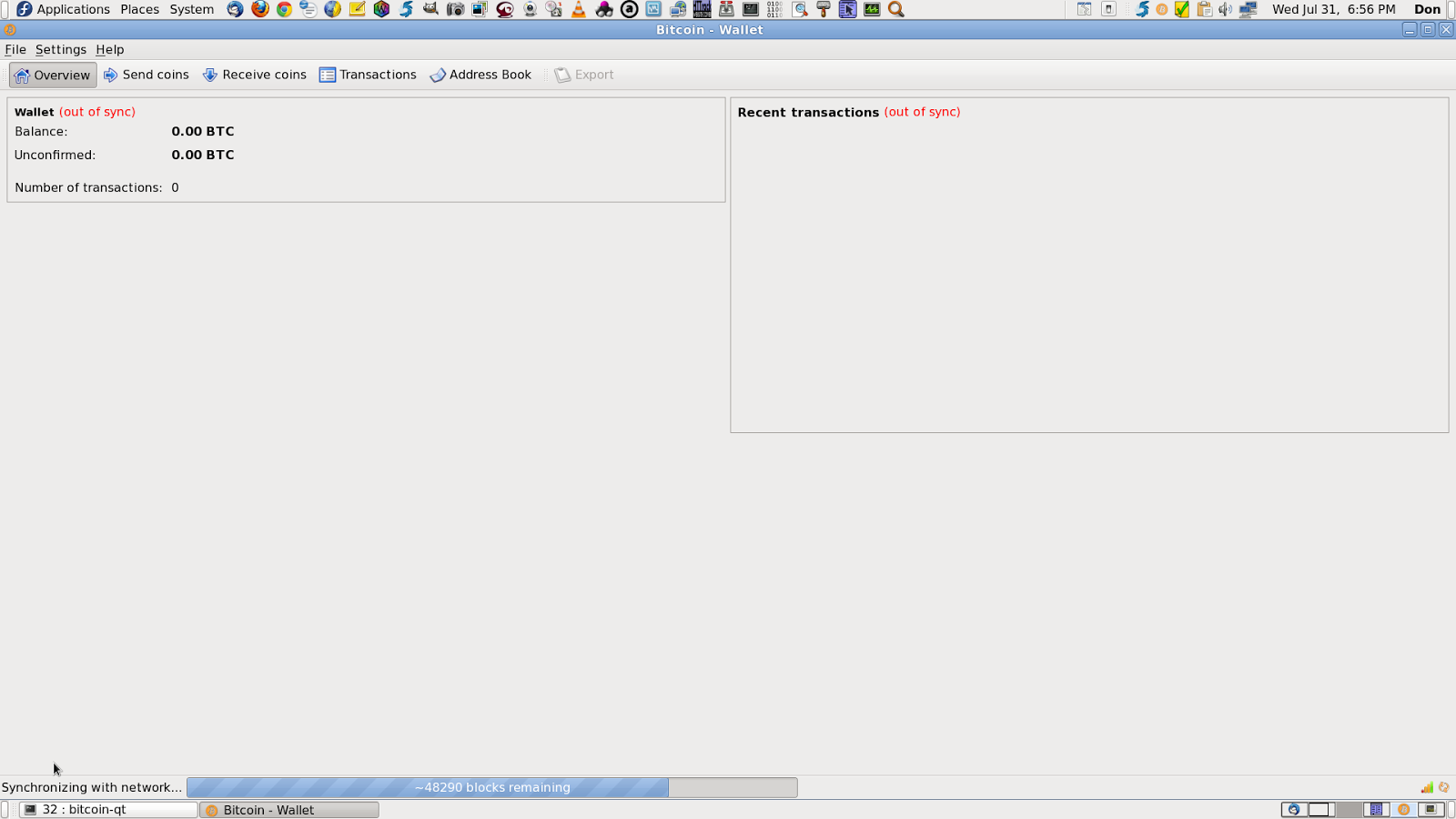Open the camera screenshot tool launcher
Viewport: 1456px width, 819px height.
tap(455, 9)
